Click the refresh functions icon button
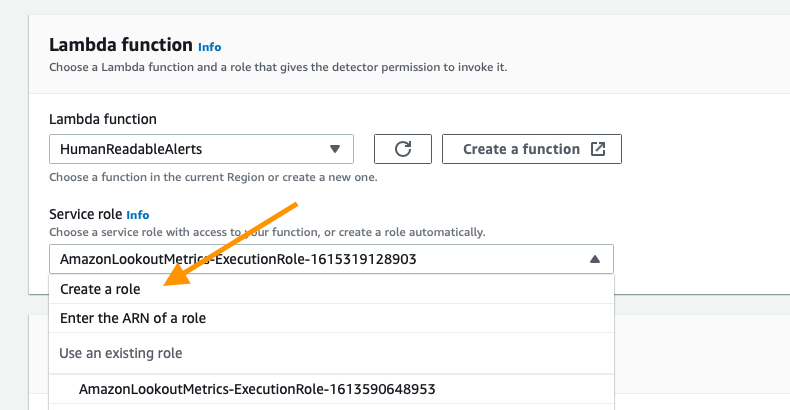 [403, 149]
